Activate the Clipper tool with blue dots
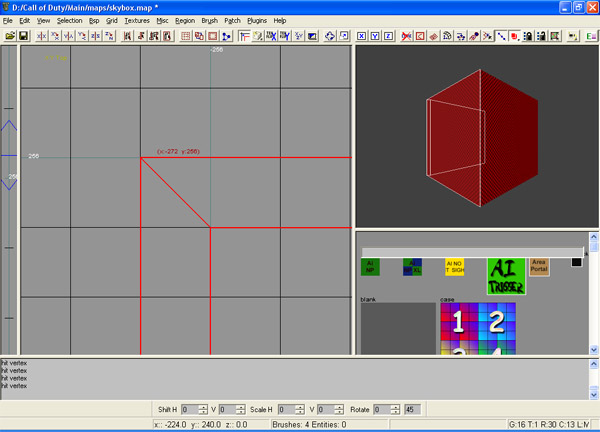 (226, 36)
